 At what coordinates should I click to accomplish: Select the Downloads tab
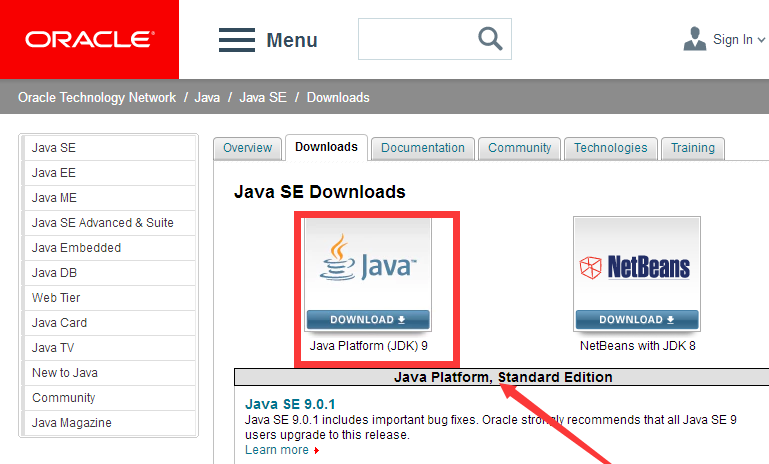click(326, 147)
